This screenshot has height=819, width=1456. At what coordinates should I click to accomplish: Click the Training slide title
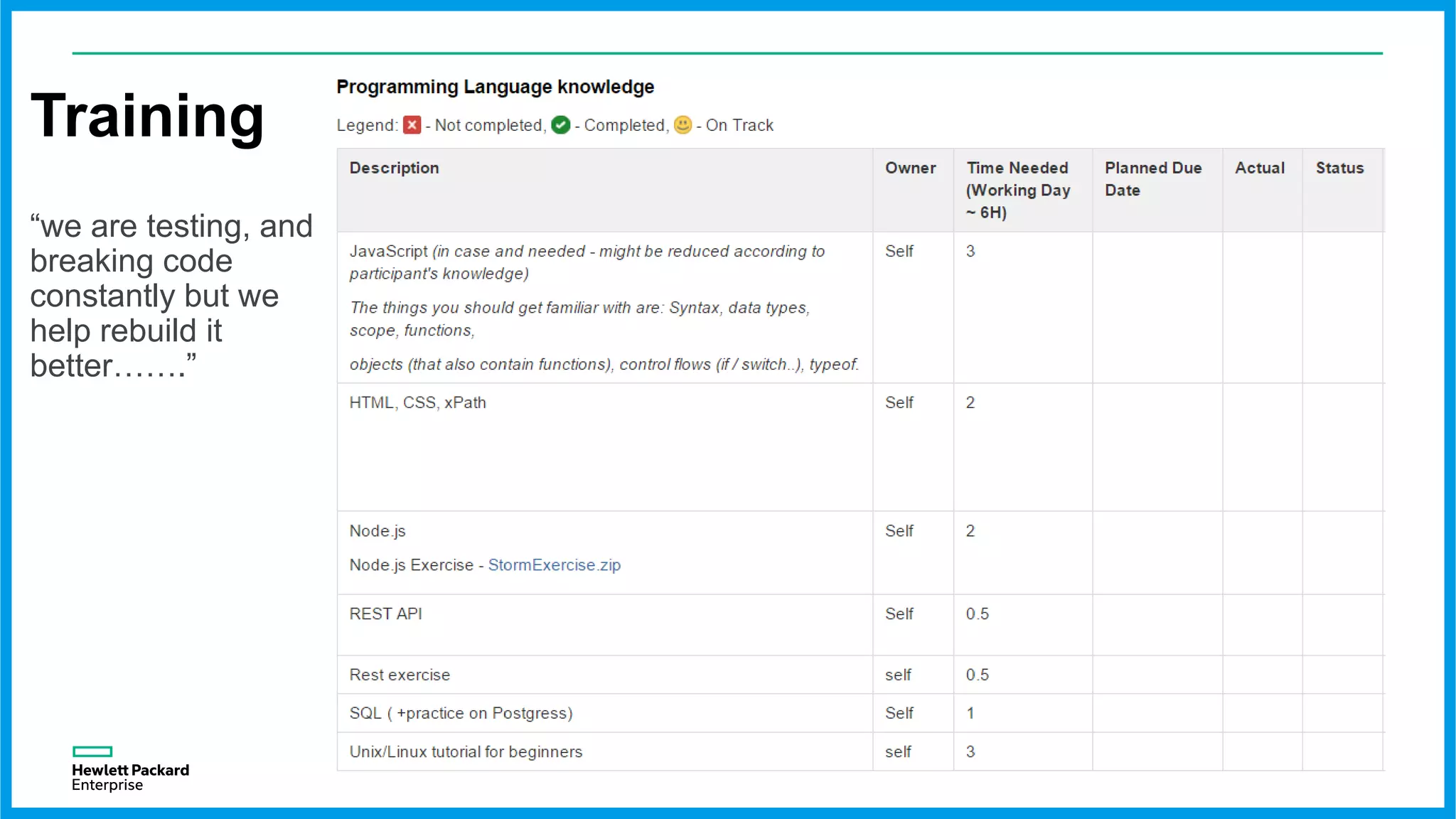point(147,116)
